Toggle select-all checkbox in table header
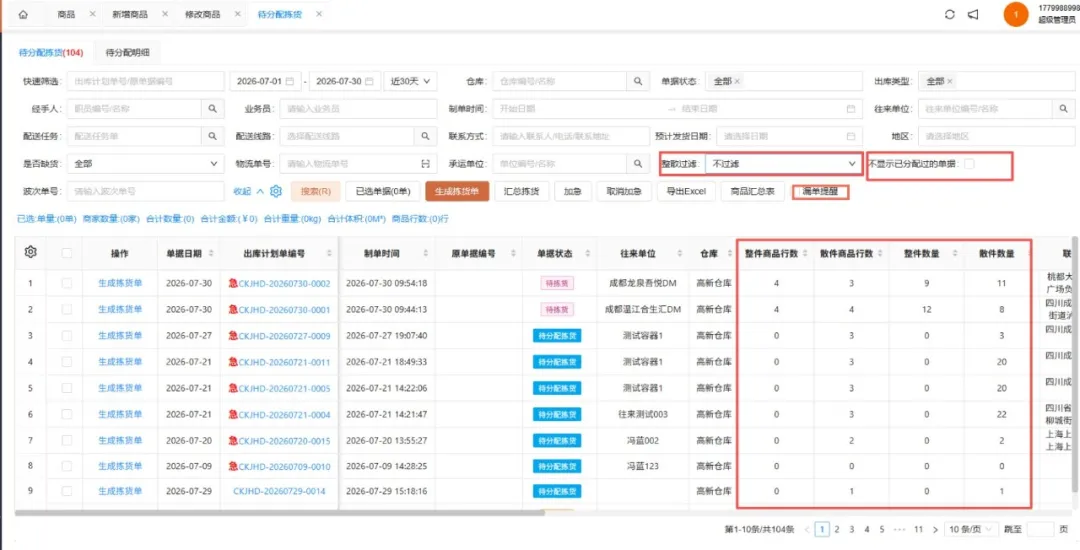1080x550 pixels. [x=67, y=253]
